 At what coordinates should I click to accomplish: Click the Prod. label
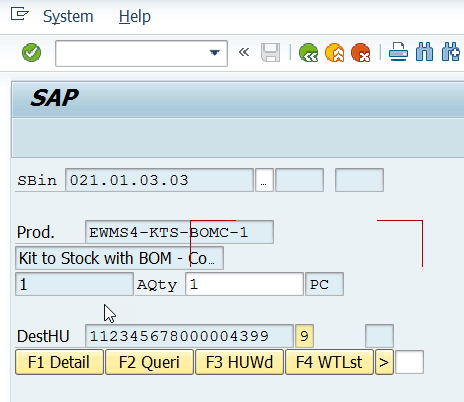click(35, 232)
